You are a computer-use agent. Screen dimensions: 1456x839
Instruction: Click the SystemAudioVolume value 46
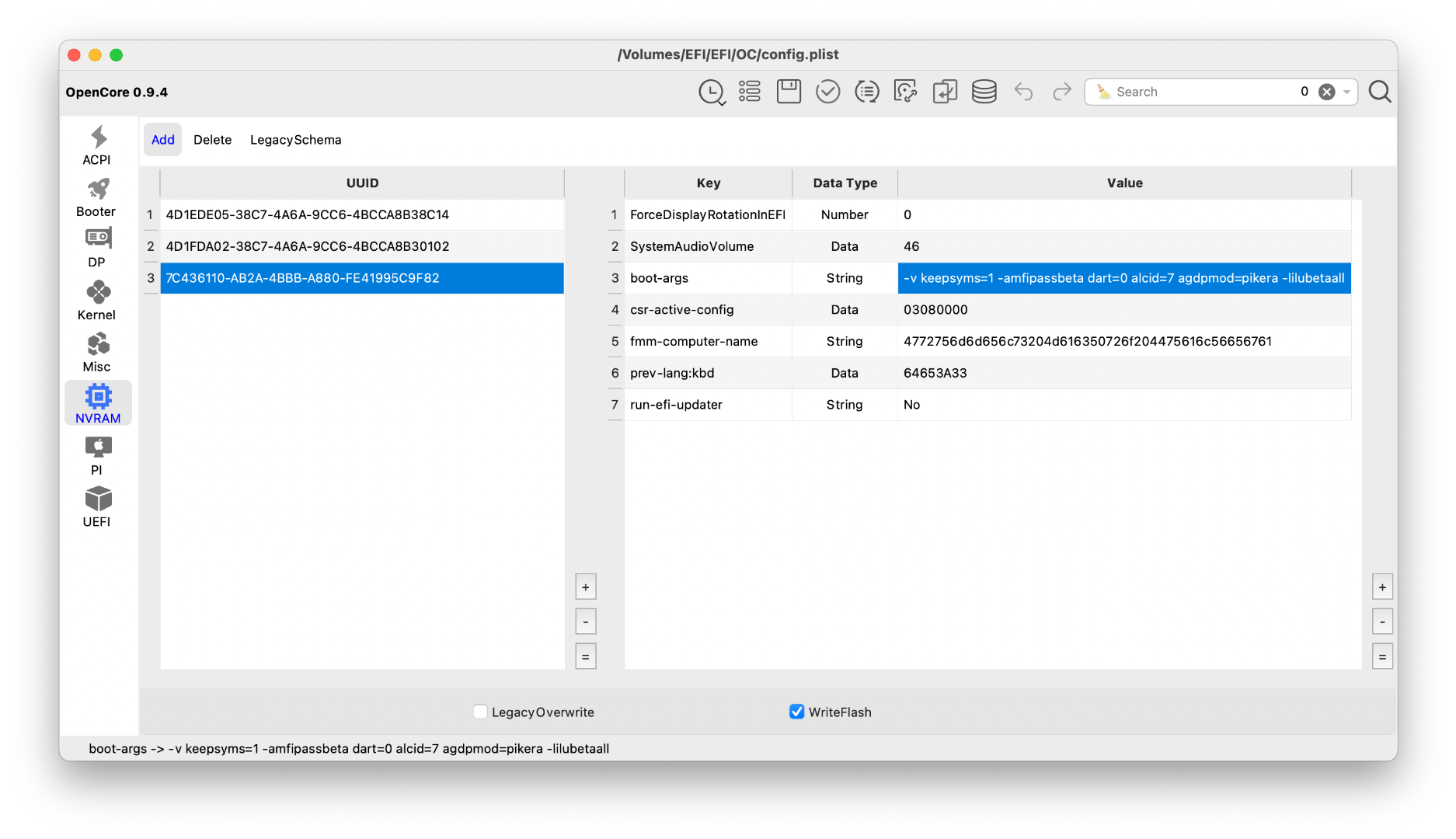[1125, 246]
